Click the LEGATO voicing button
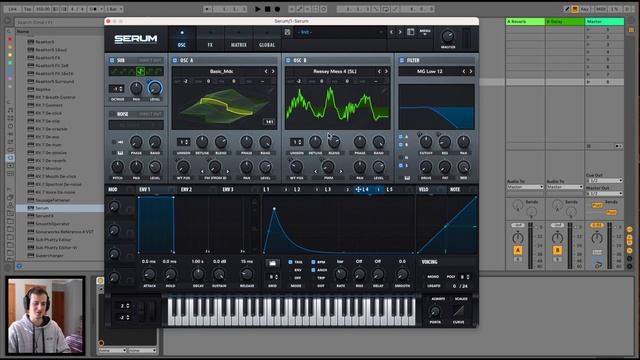 pos(433,286)
